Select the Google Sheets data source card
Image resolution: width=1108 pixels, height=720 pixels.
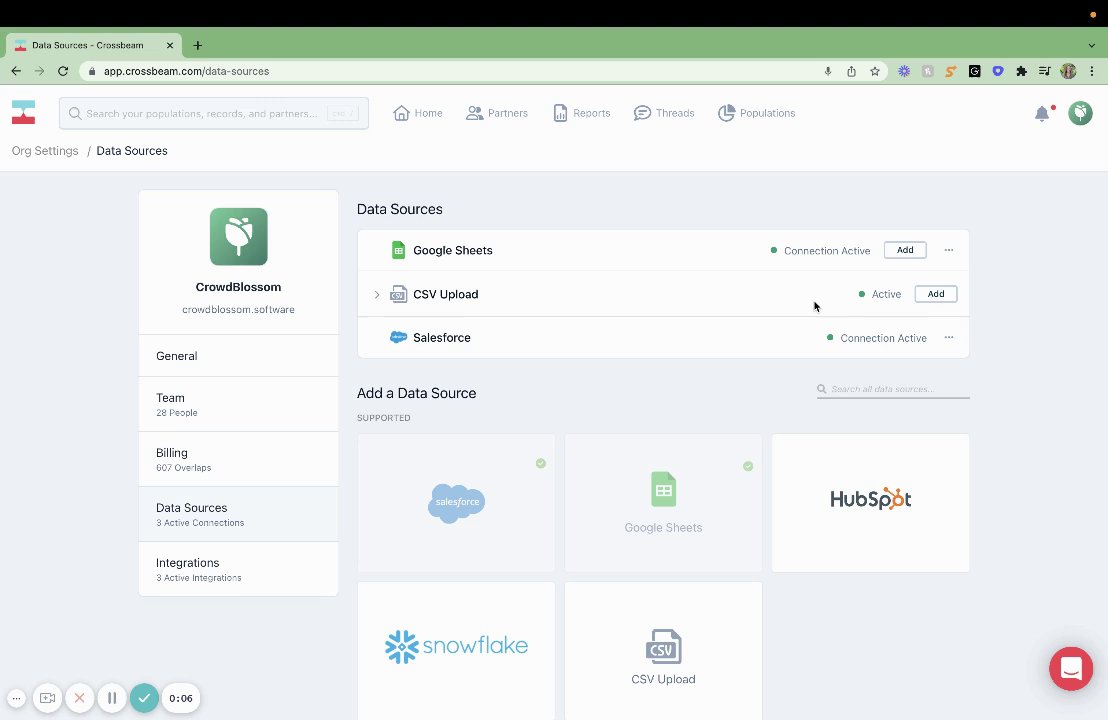click(664, 502)
